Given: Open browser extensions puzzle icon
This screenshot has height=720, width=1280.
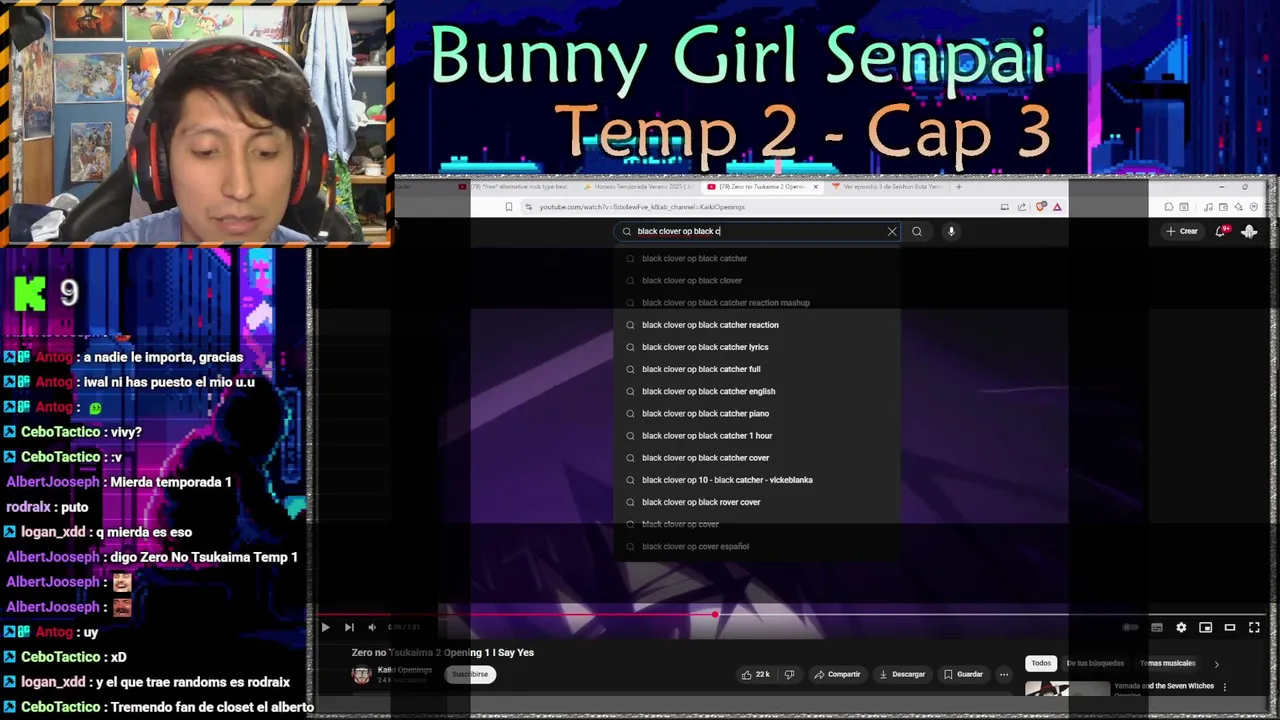Looking at the screenshot, I should [x=1168, y=207].
